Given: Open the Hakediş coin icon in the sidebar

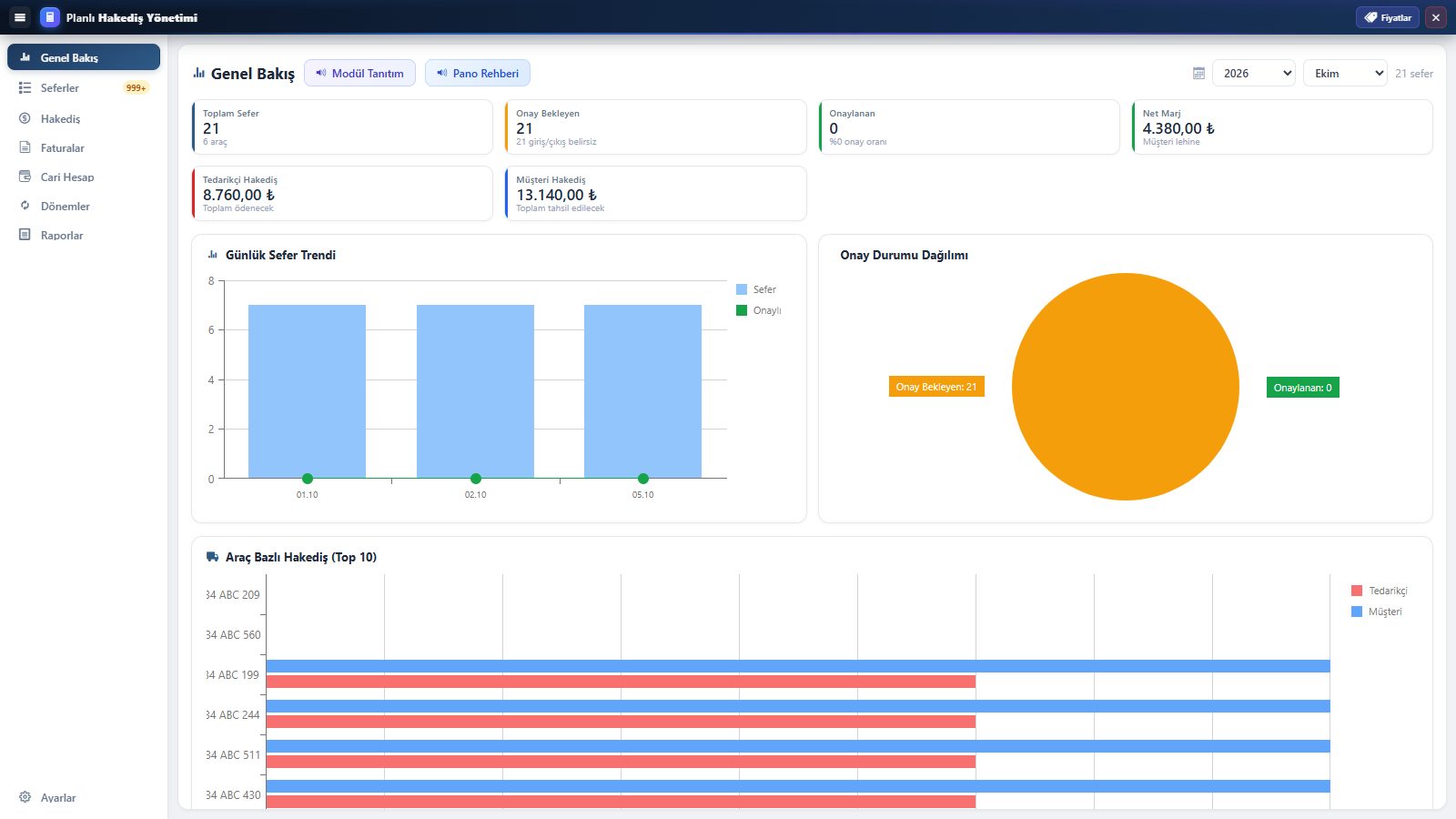Looking at the screenshot, I should pyautogui.click(x=25, y=119).
